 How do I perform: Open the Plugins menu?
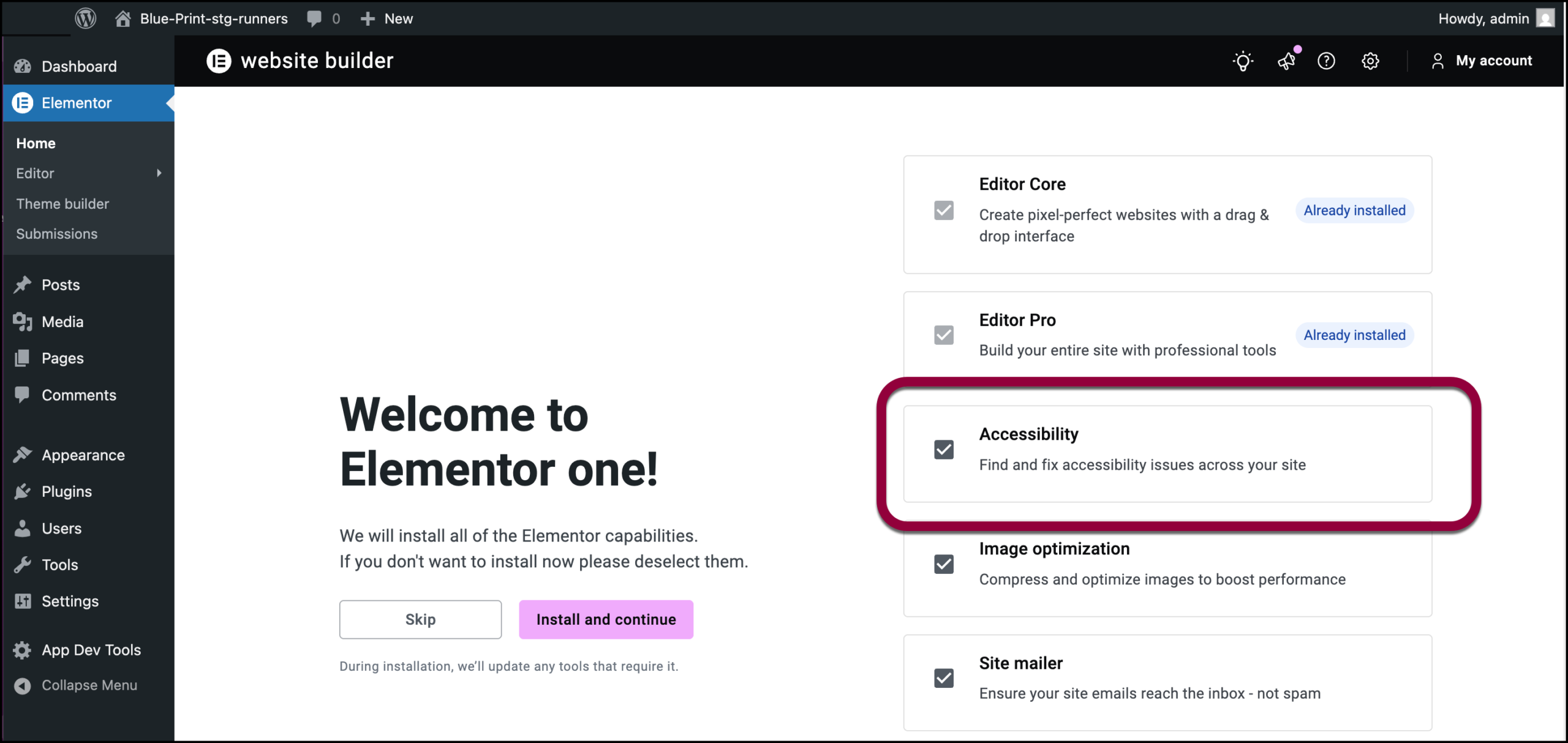click(x=67, y=491)
